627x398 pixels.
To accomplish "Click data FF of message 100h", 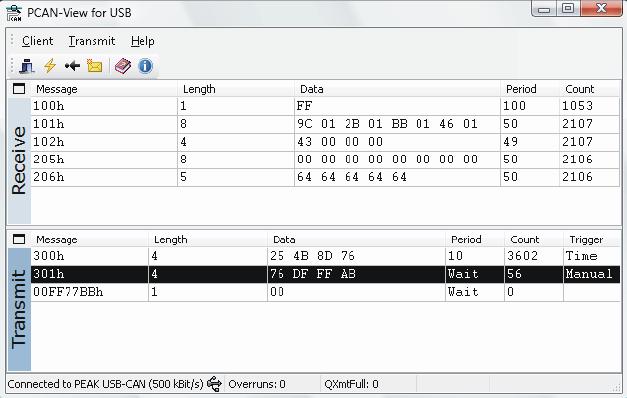I will 304,106.
